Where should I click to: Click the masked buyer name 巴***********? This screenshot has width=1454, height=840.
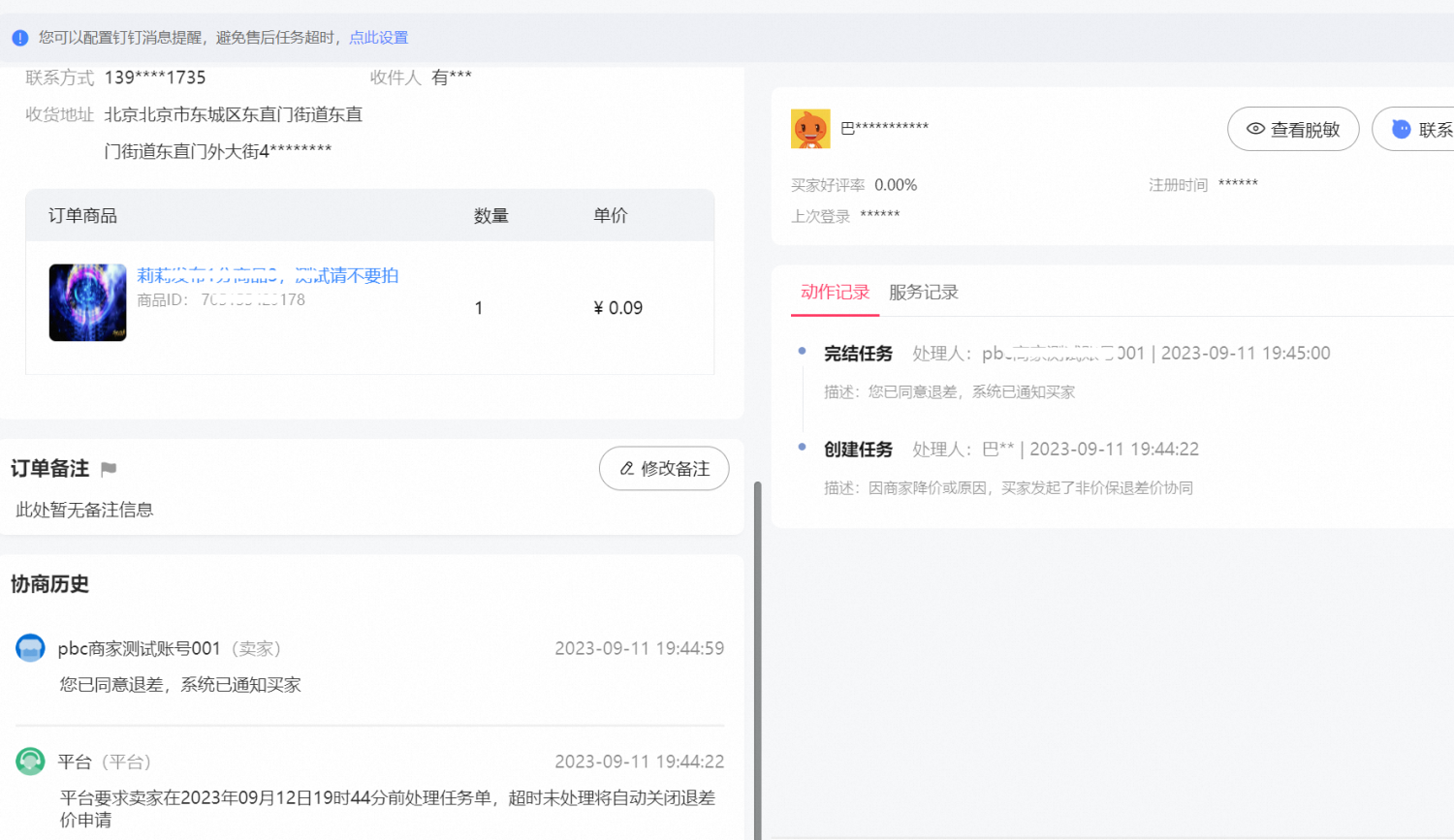click(885, 128)
